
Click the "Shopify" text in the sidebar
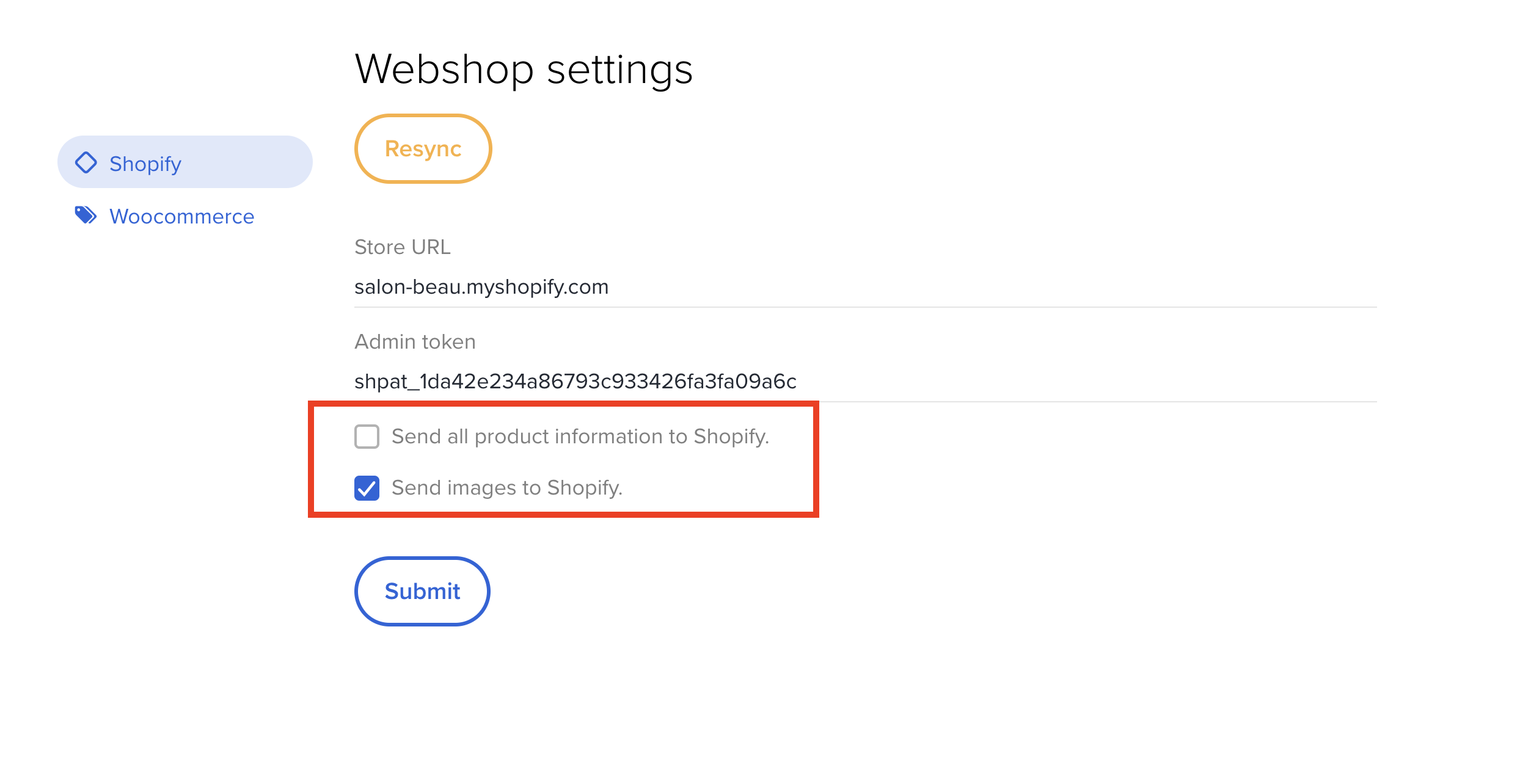click(x=145, y=164)
